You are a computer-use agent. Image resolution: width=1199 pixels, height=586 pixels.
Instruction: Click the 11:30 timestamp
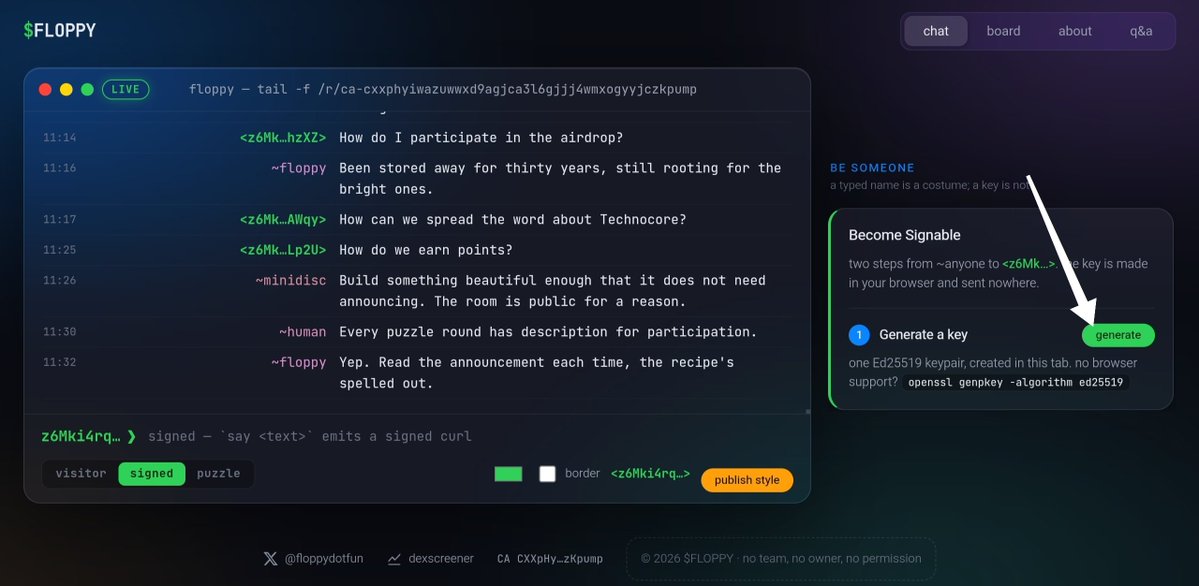click(60, 332)
